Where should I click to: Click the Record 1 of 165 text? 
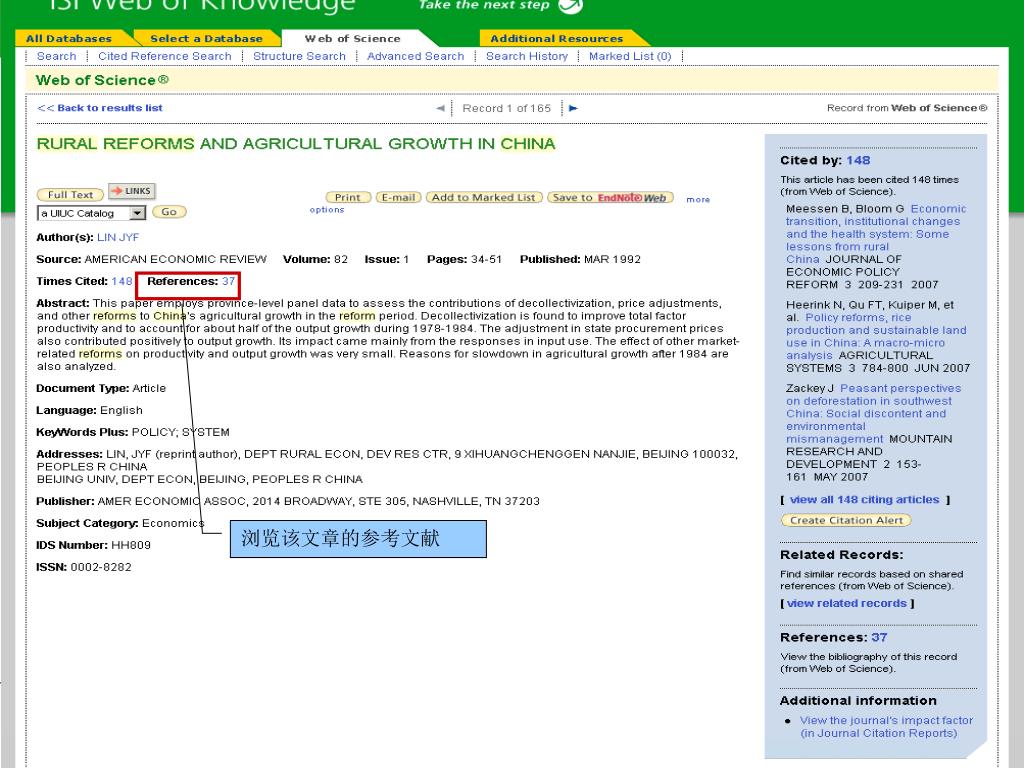(507, 108)
